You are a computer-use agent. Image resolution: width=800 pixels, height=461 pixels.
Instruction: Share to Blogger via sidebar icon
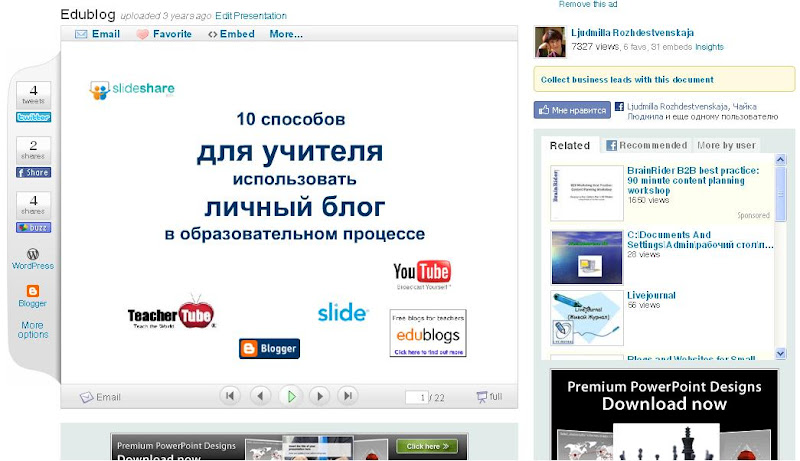click(33, 291)
